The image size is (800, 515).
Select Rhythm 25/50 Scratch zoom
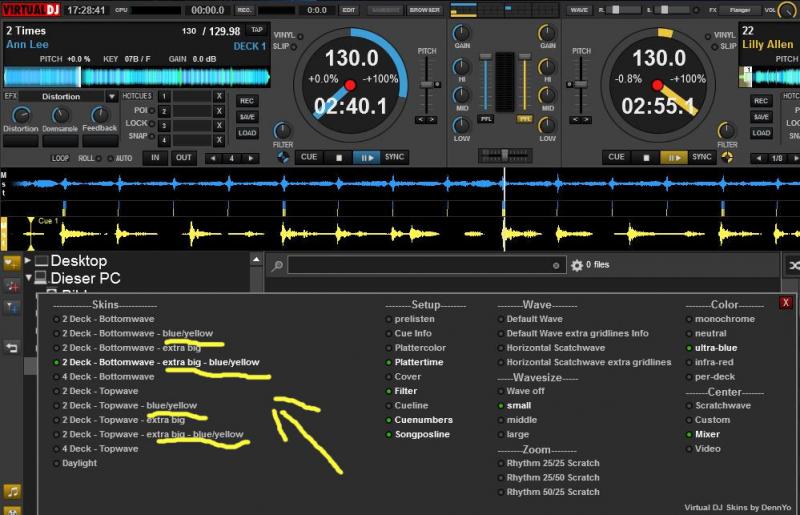[549, 478]
